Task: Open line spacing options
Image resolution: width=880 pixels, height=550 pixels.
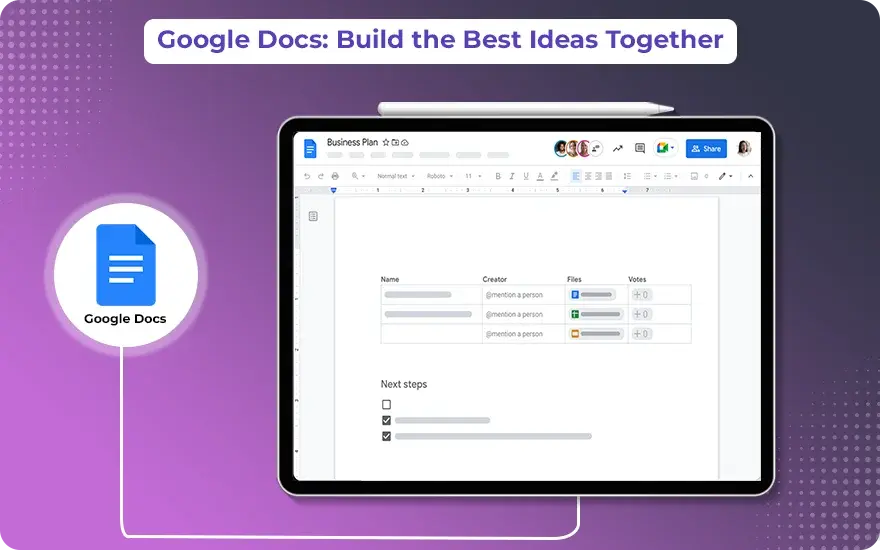Action: (627, 176)
